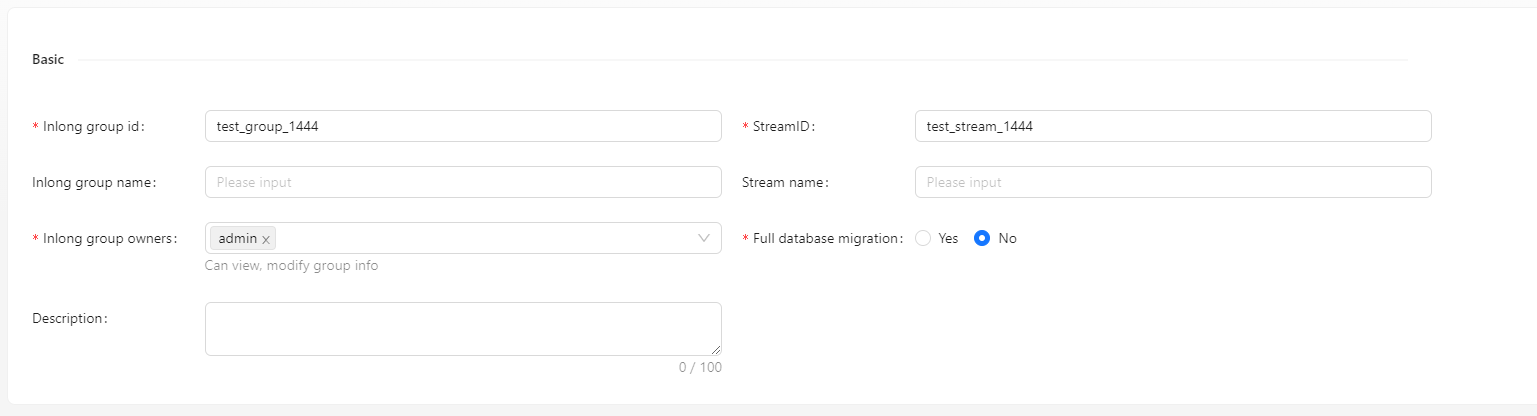
Task: Click the "Stream name" field label
Action: pyautogui.click(x=785, y=183)
